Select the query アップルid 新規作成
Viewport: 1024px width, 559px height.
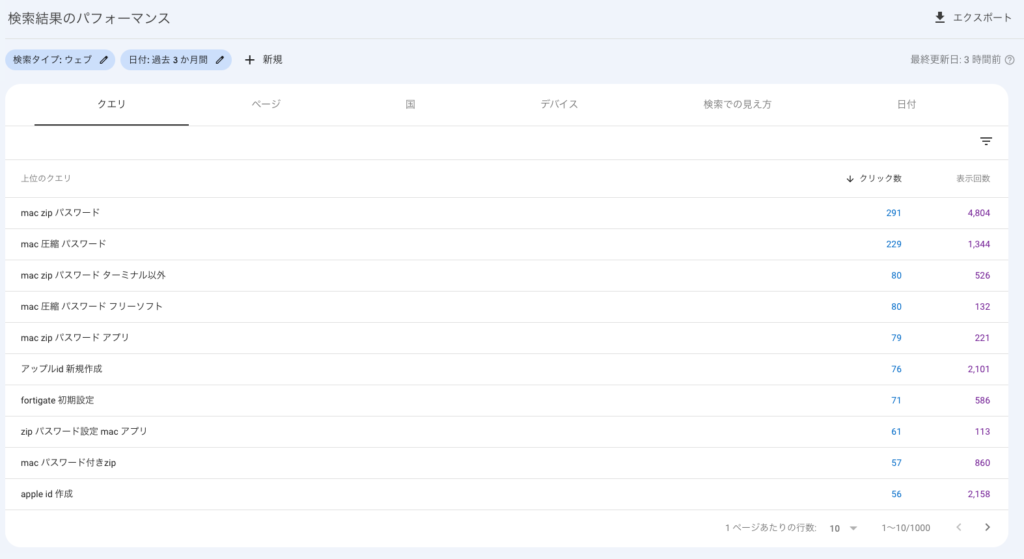[x=61, y=369]
